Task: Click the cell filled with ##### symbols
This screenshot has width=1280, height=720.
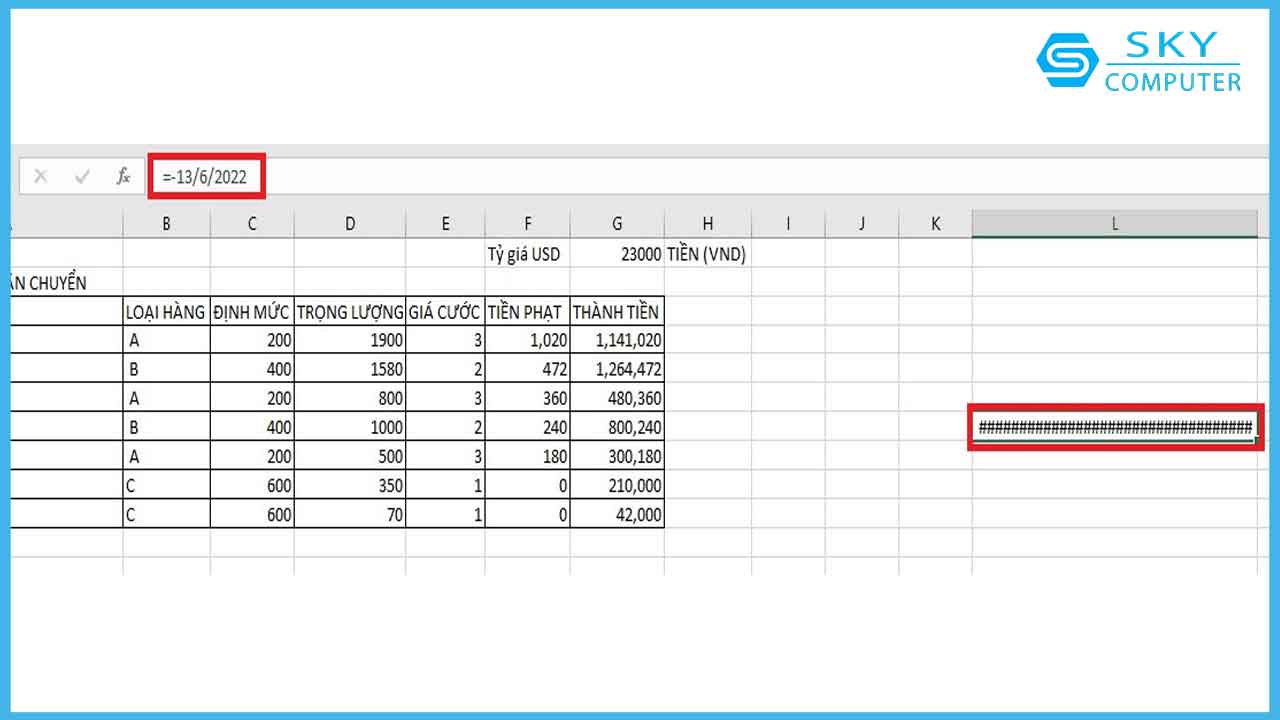Action: pyautogui.click(x=1115, y=427)
